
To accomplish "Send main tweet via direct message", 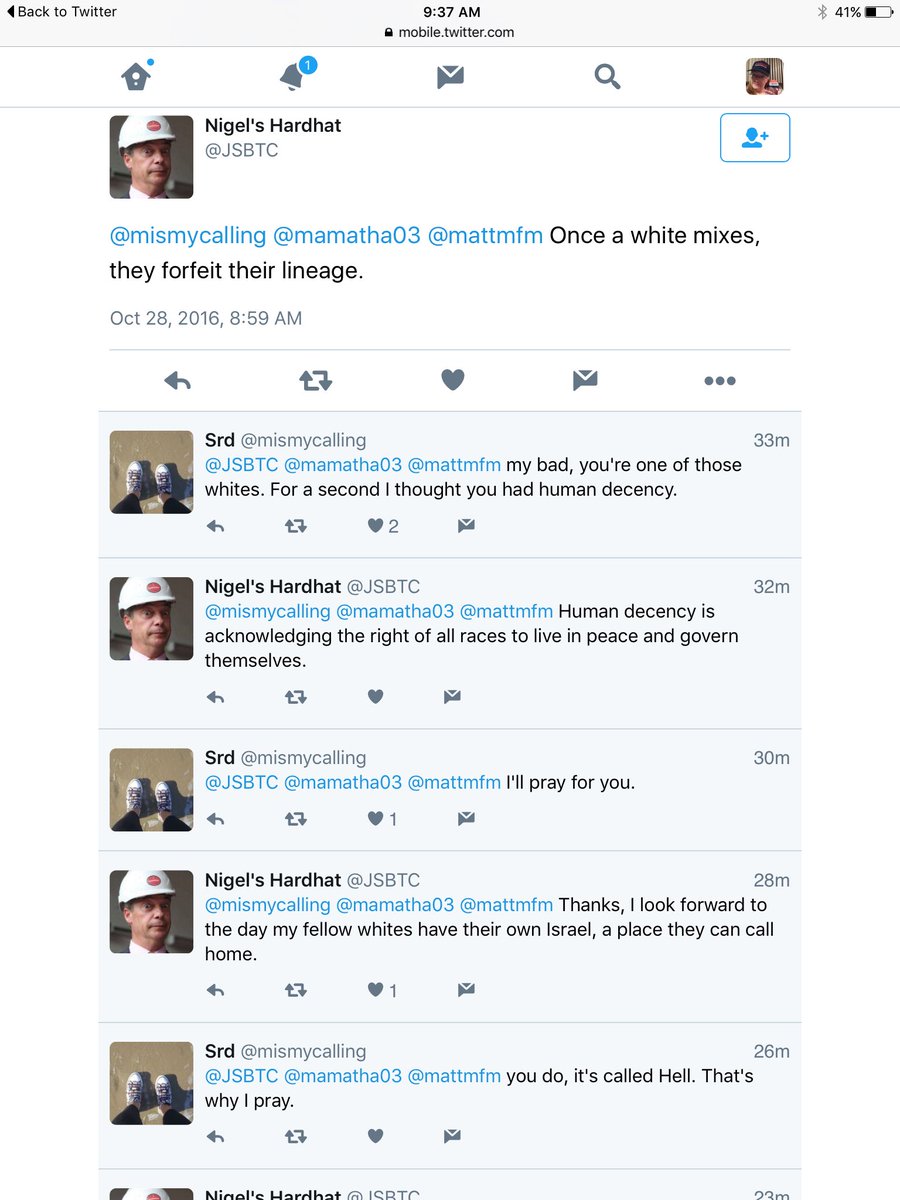I will click(585, 380).
